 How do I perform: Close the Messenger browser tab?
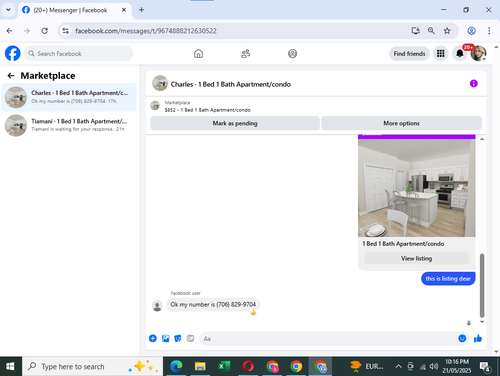pos(124,10)
